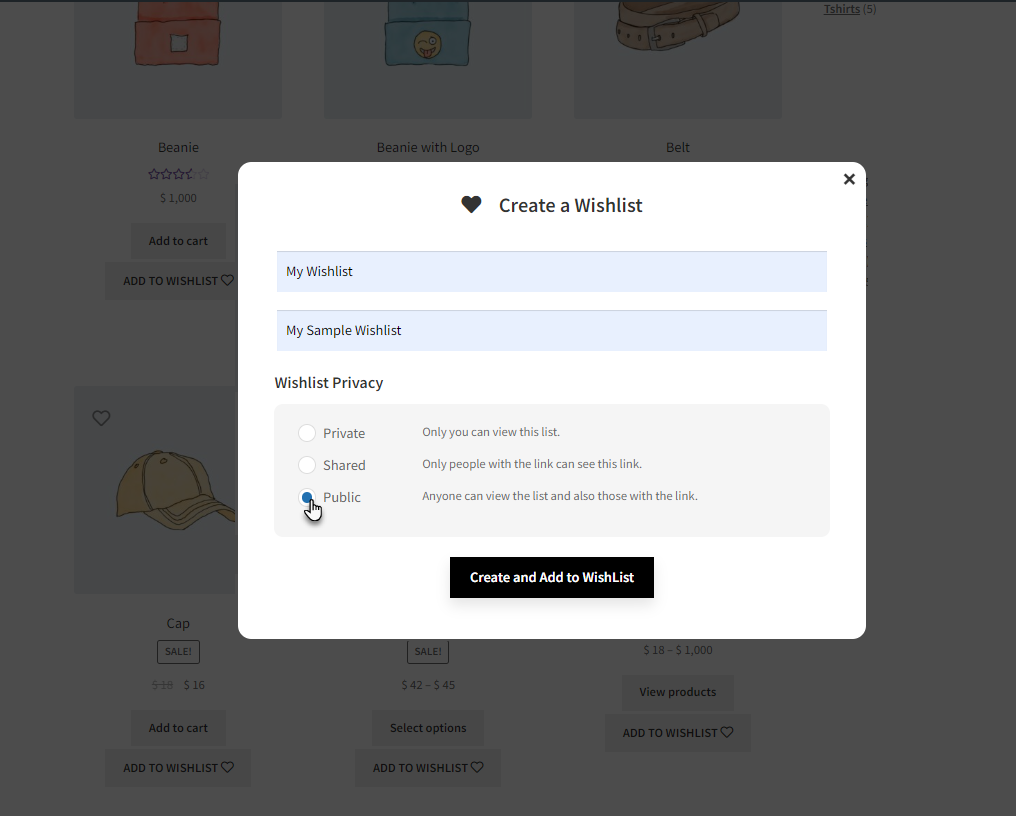The height and width of the screenshot is (816, 1016).
Task: Click the My Wishlist name field
Action: [551, 272]
